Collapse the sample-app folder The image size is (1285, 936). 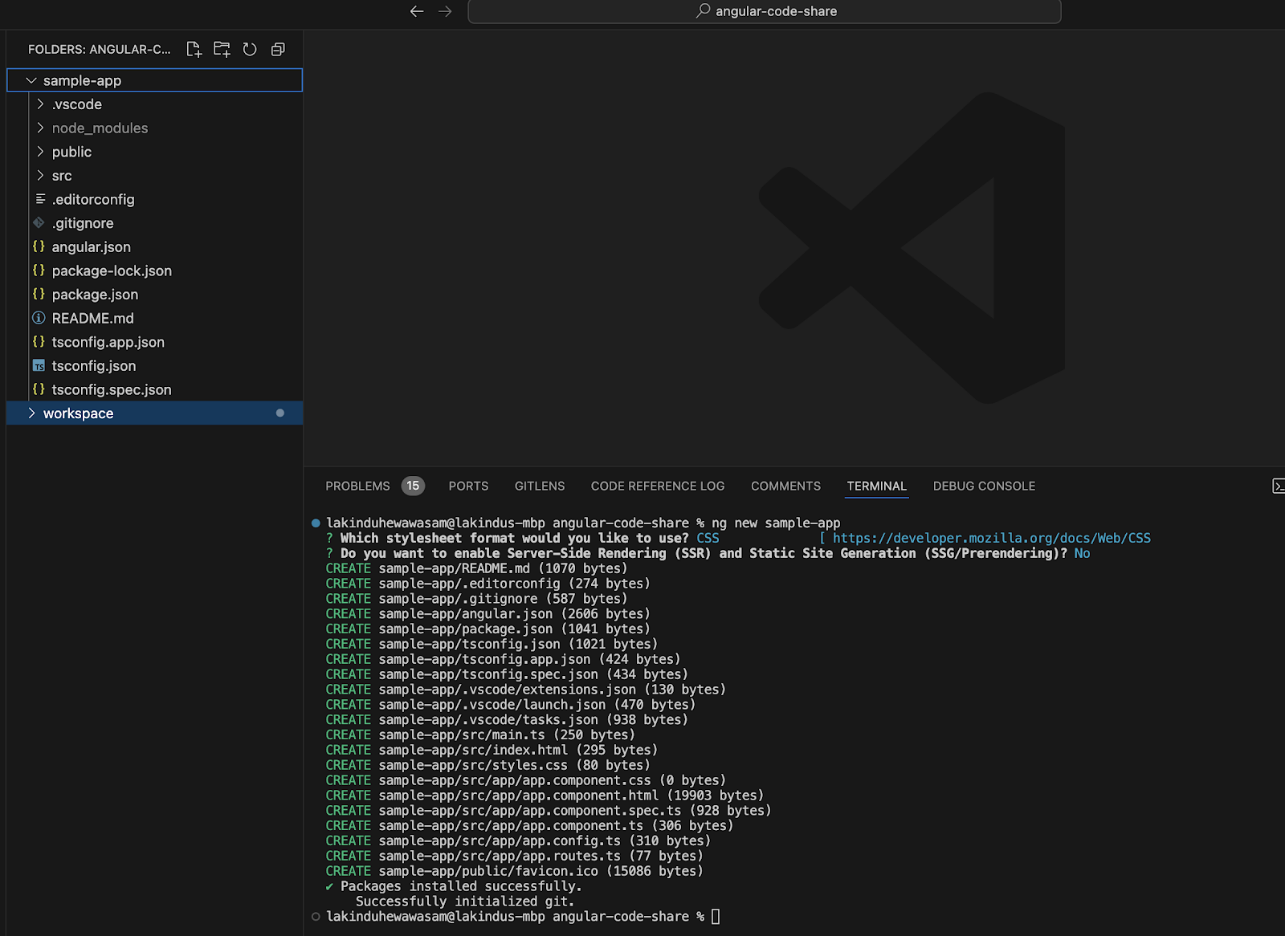click(82, 80)
